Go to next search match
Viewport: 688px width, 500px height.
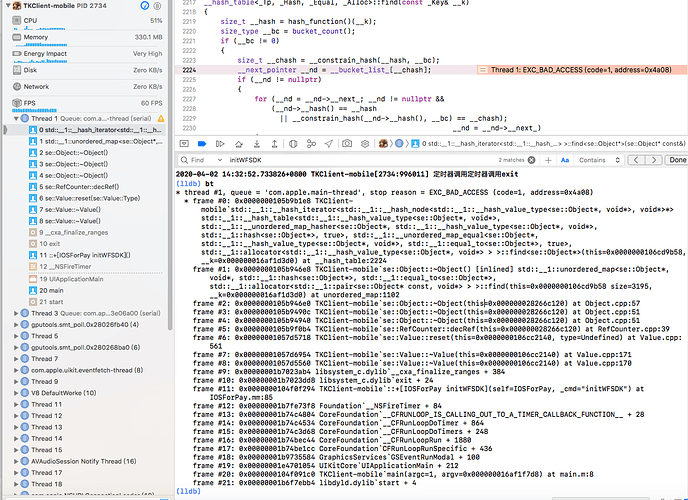click(x=654, y=160)
